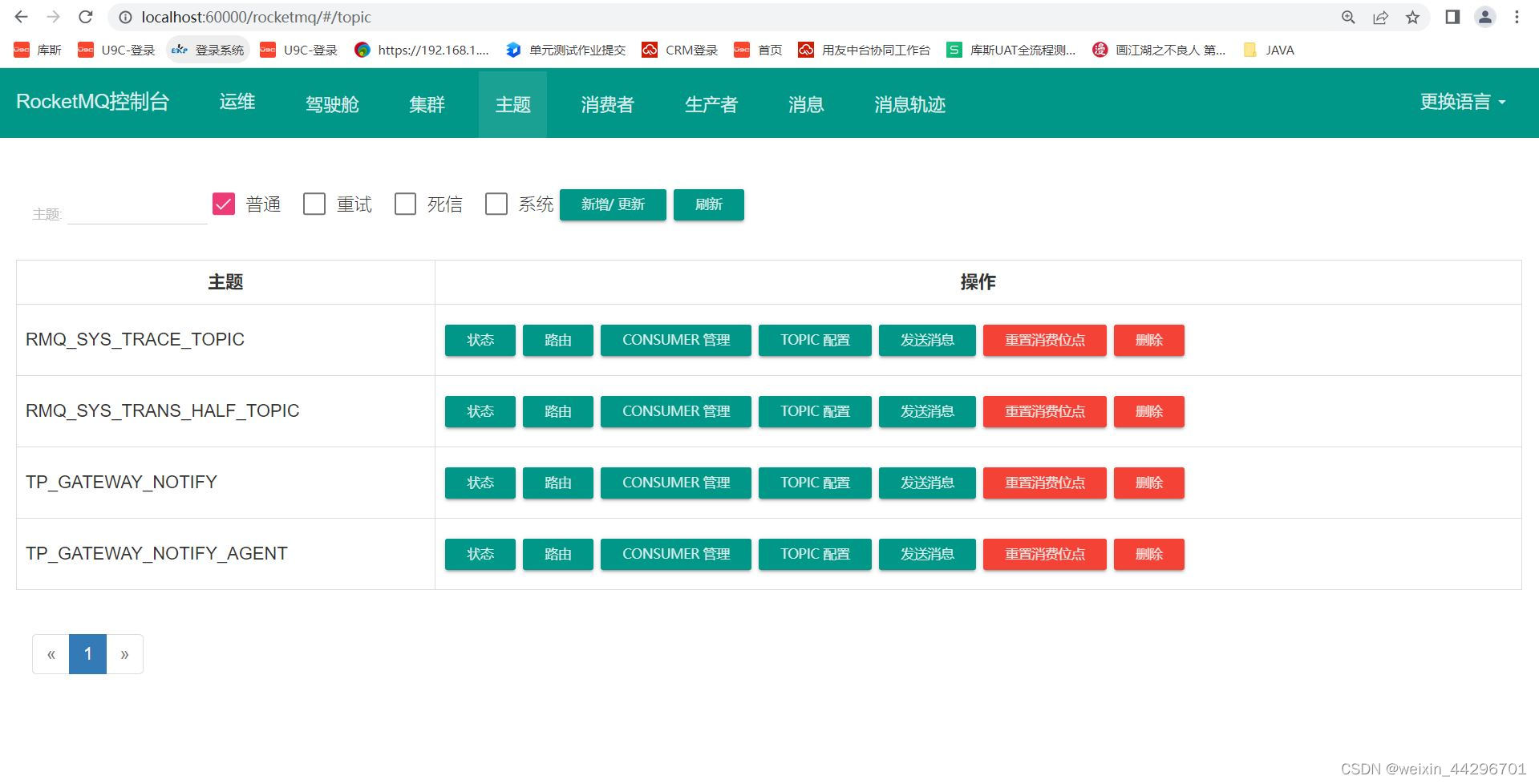
Task: Enable the 死信 topic filter
Action: [x=406, y=204]
